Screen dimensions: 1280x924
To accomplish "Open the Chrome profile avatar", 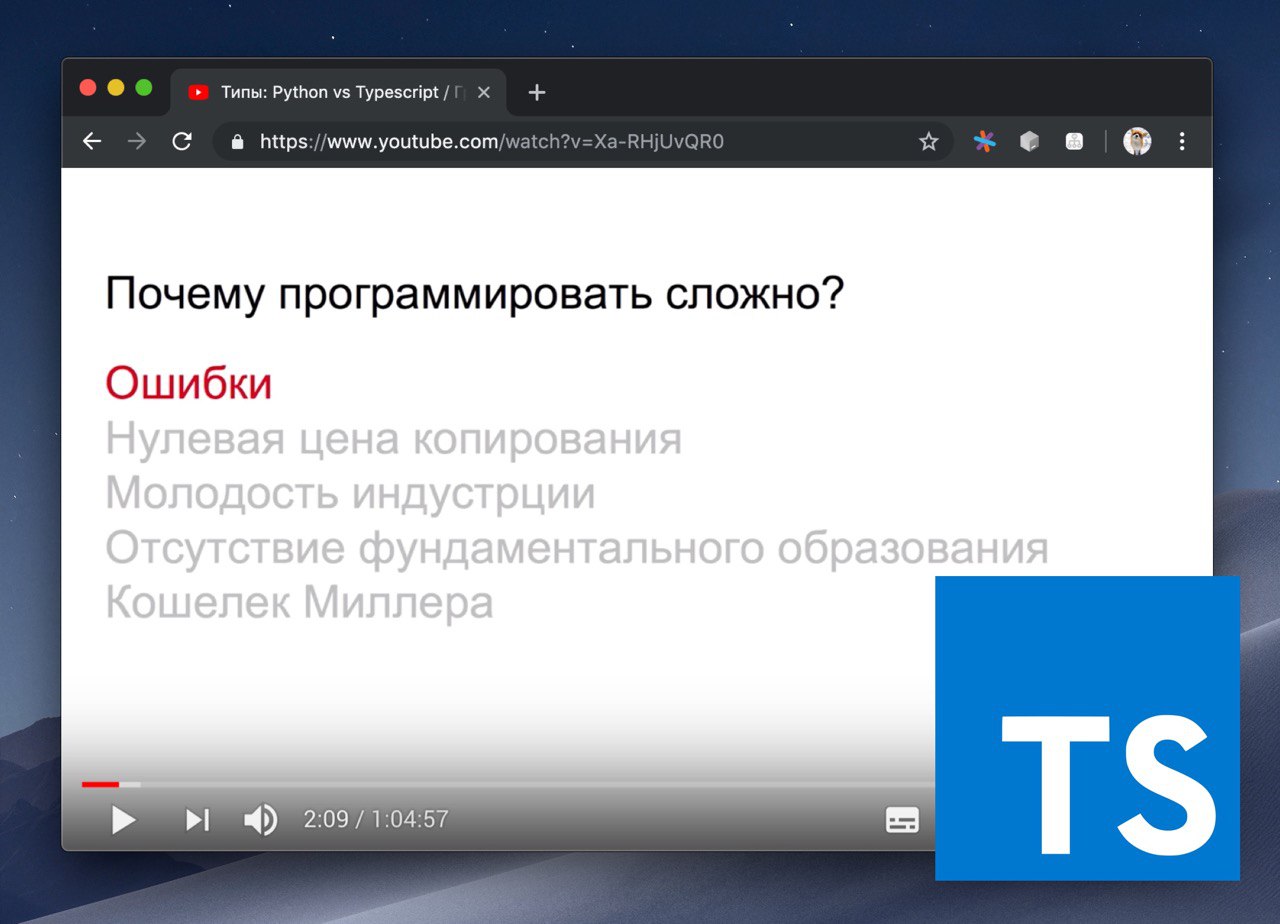I will 1137,142.
